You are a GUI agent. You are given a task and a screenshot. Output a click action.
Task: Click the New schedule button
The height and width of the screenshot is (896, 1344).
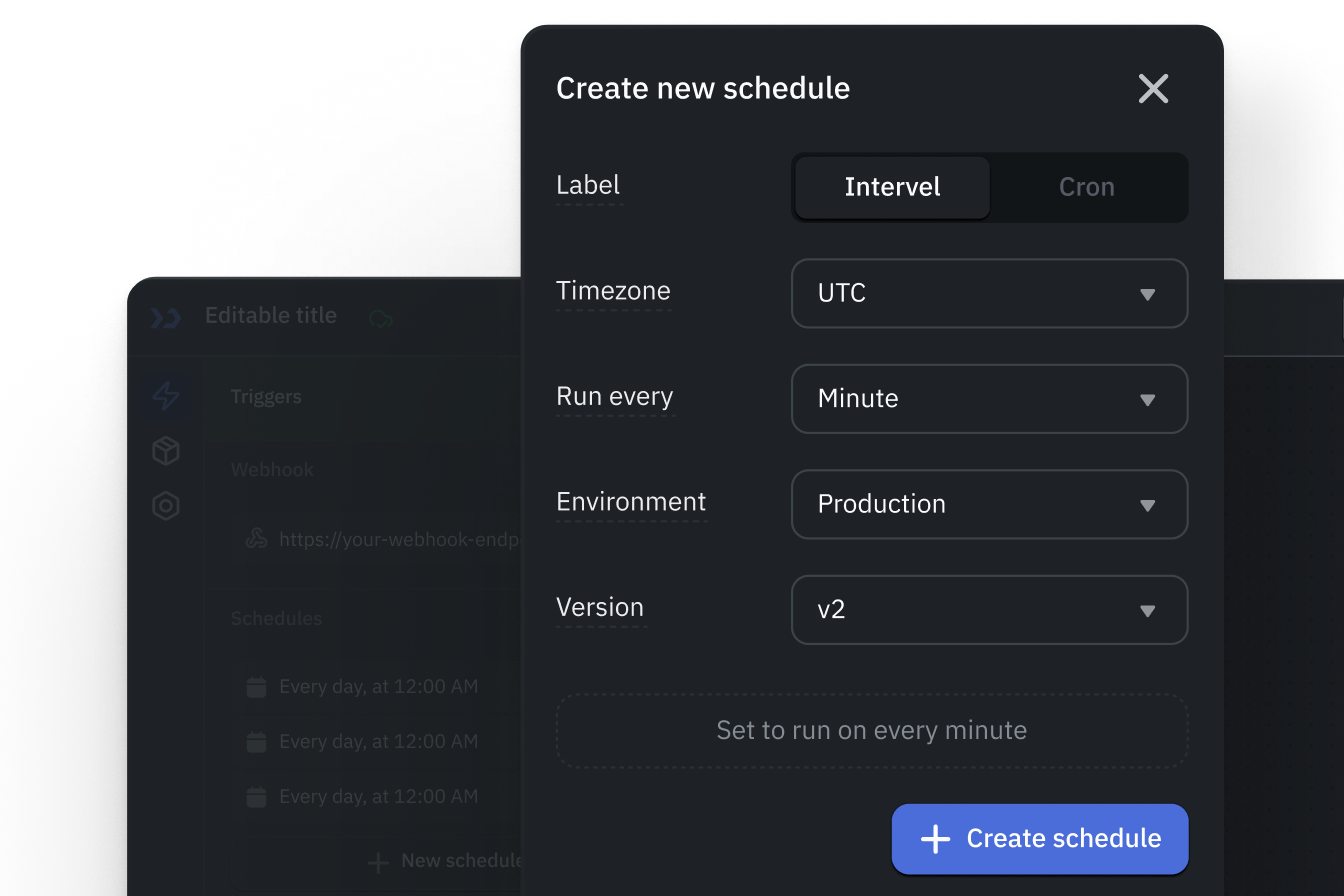pyautogui.click(x=445, y=861)
